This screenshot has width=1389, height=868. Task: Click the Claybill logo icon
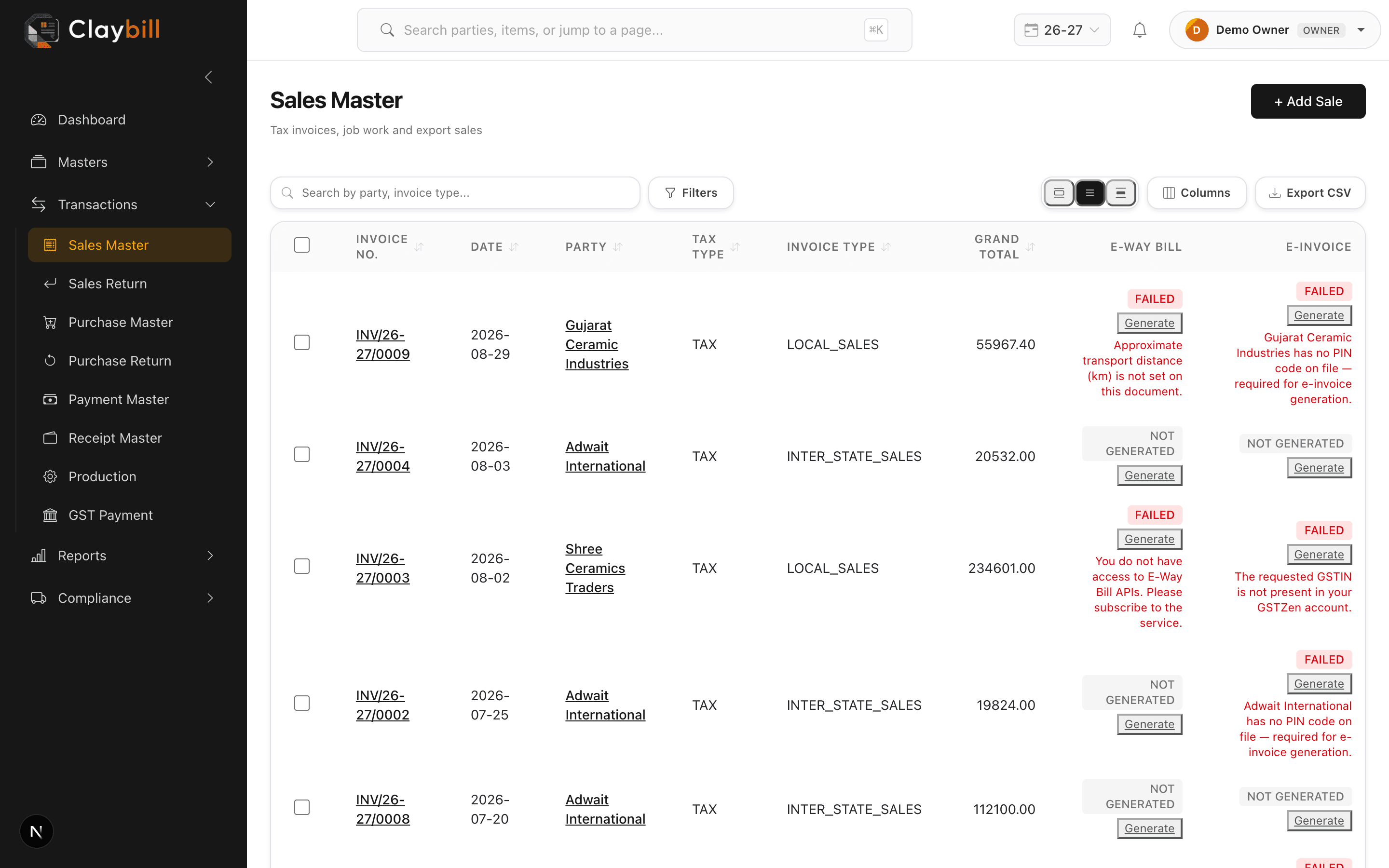click(x=41, y=30)
